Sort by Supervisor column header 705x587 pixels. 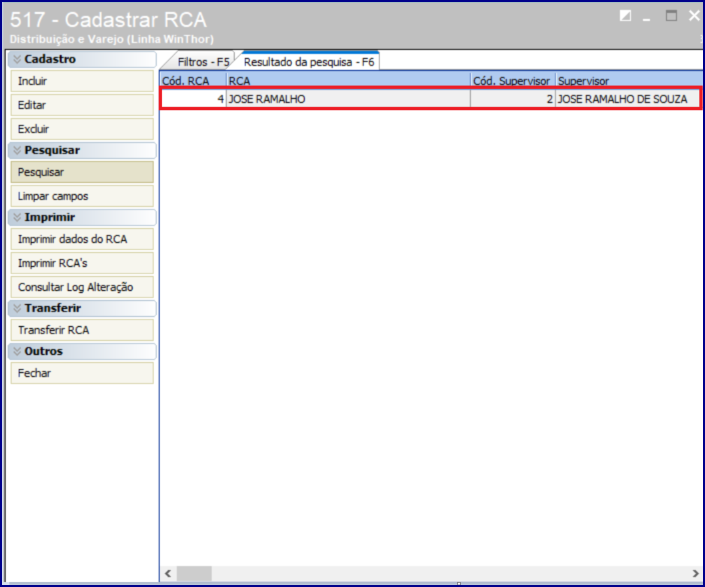pos(629,81)
